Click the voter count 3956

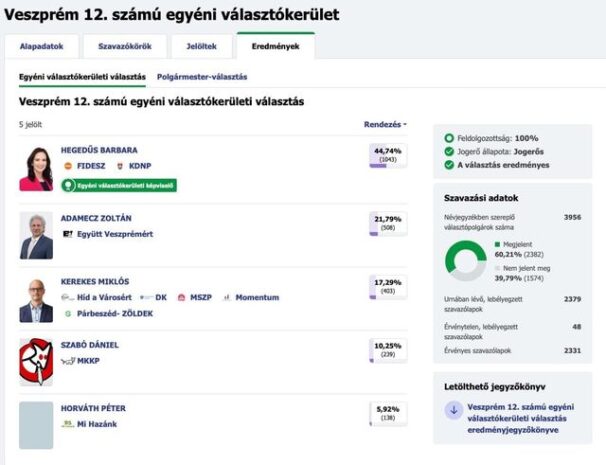pos(572,217)
